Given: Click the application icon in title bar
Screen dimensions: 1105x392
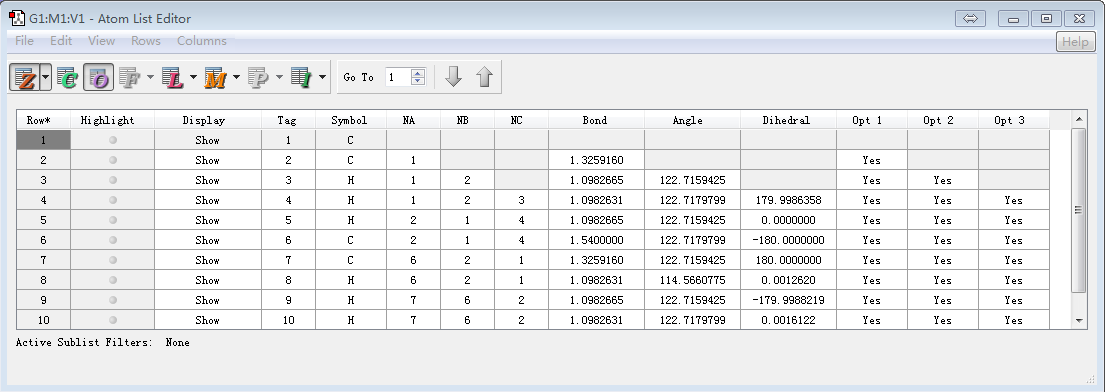Looking at the screenshot, I should (18, 18).
